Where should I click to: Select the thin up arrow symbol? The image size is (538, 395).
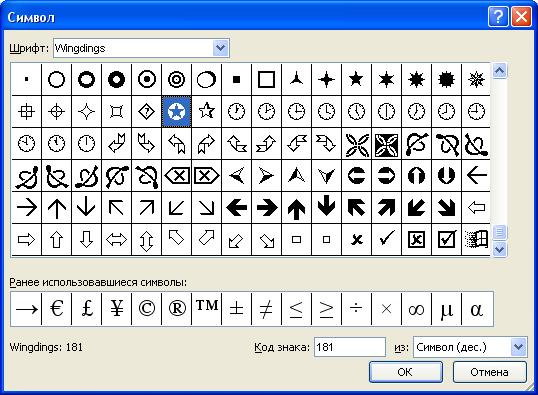coord(57,208)
